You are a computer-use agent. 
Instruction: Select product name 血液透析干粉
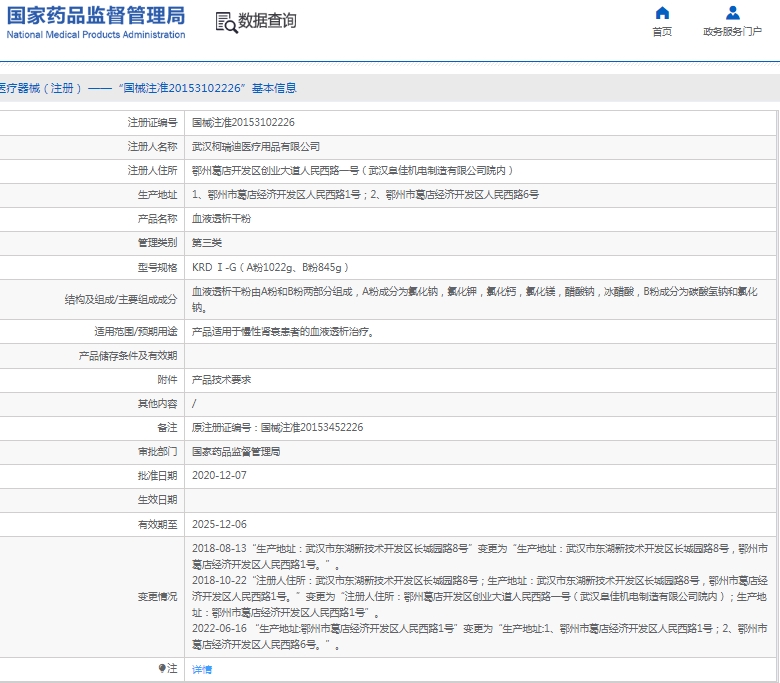[x=221, y=218]
